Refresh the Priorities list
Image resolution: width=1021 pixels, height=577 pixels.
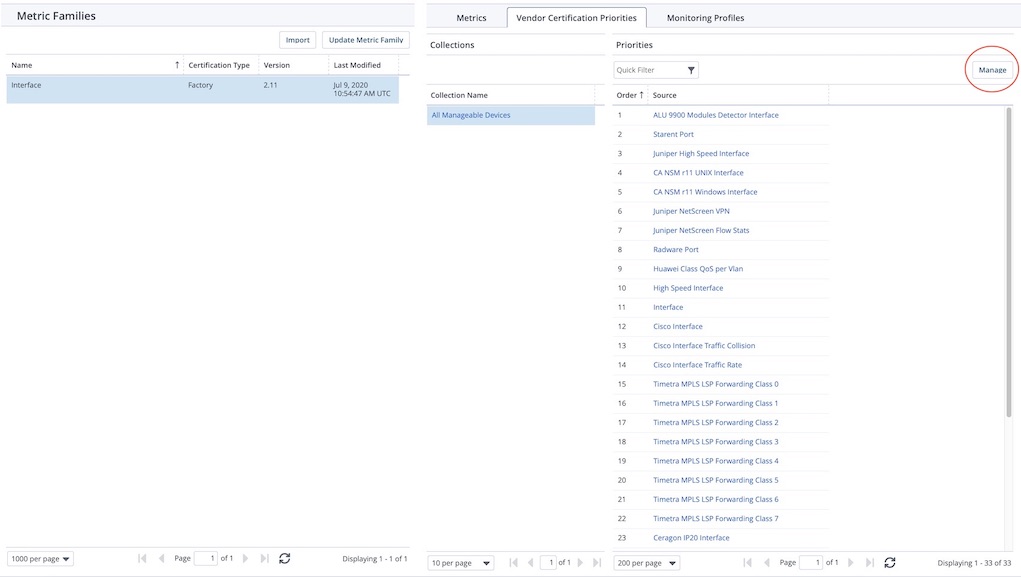(890, 563)
